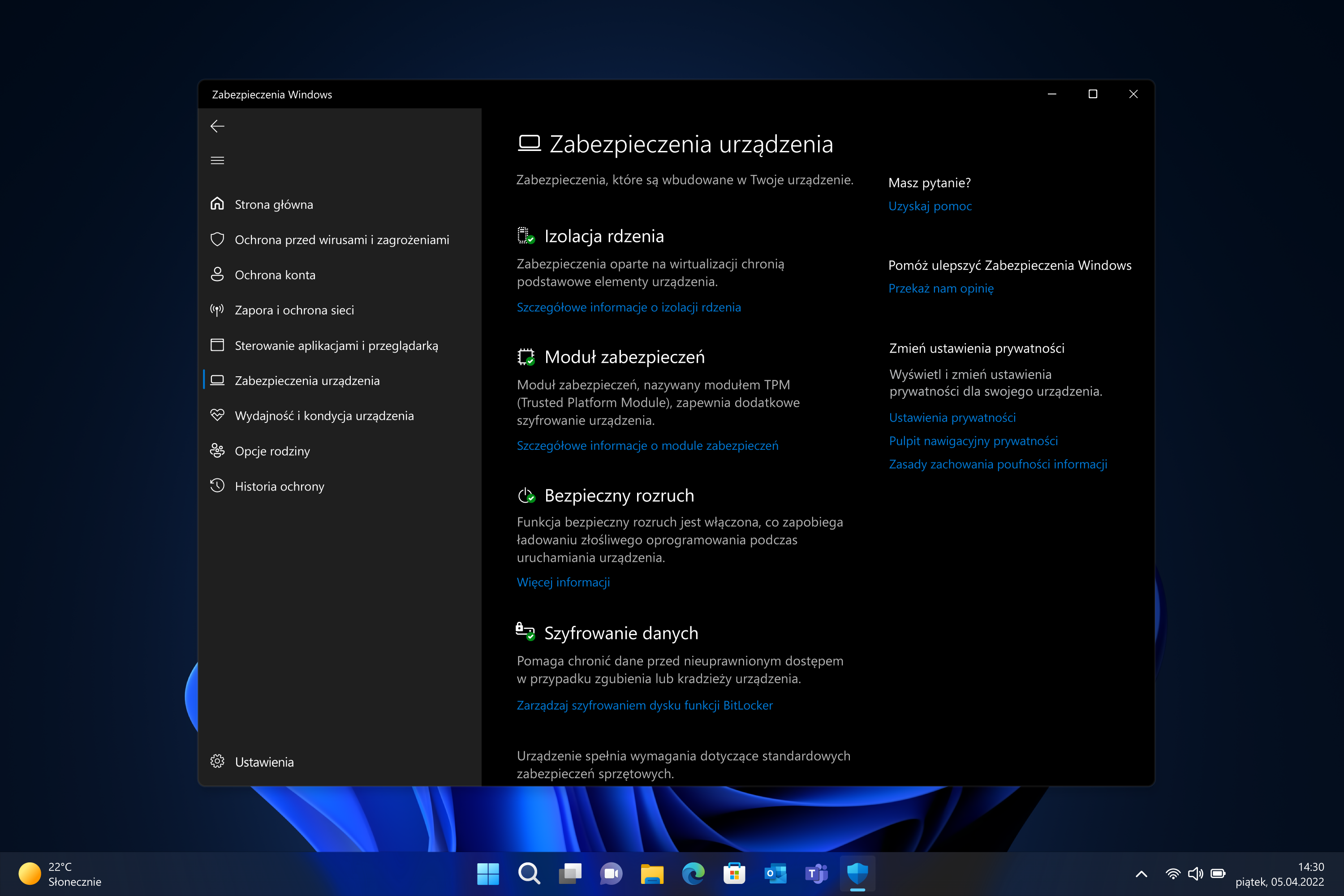The width and height of the screenshot is (1344, 896).
Task: Select 'Zabezpieczenia urządzenia' in the sidebar
Action: [x=307, y=380]
